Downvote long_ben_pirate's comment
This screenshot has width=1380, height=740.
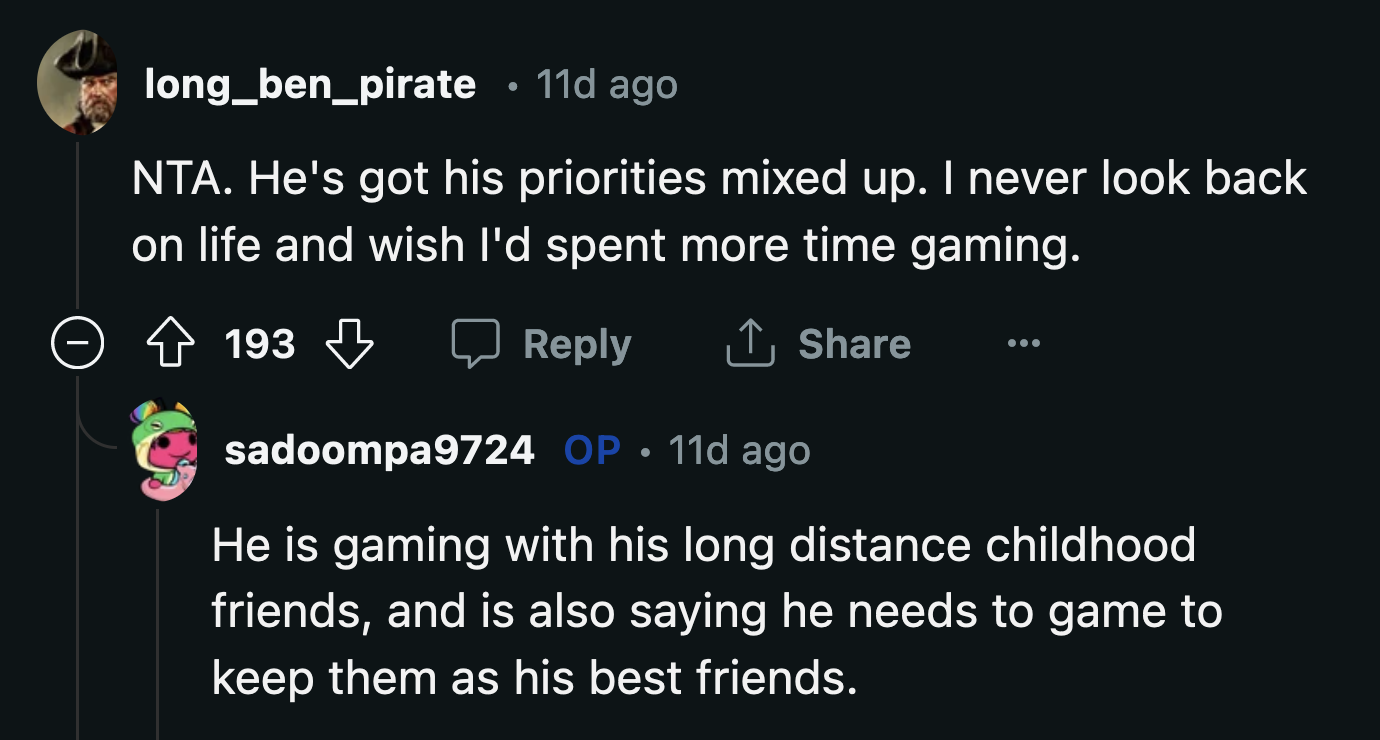click(x=348, y=345)
